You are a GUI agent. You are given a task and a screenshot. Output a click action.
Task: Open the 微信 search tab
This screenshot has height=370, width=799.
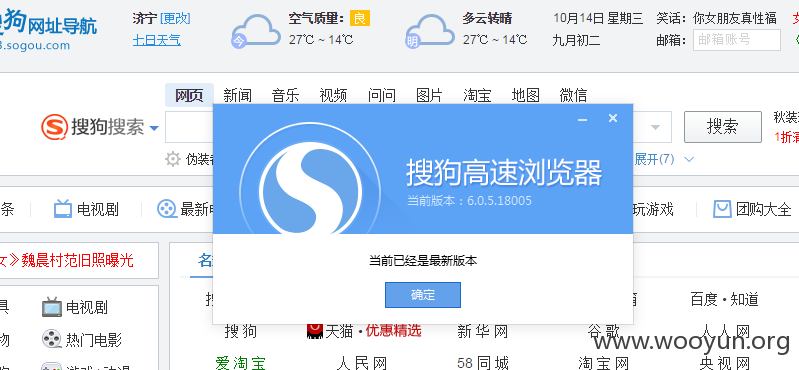click(573, 95)
